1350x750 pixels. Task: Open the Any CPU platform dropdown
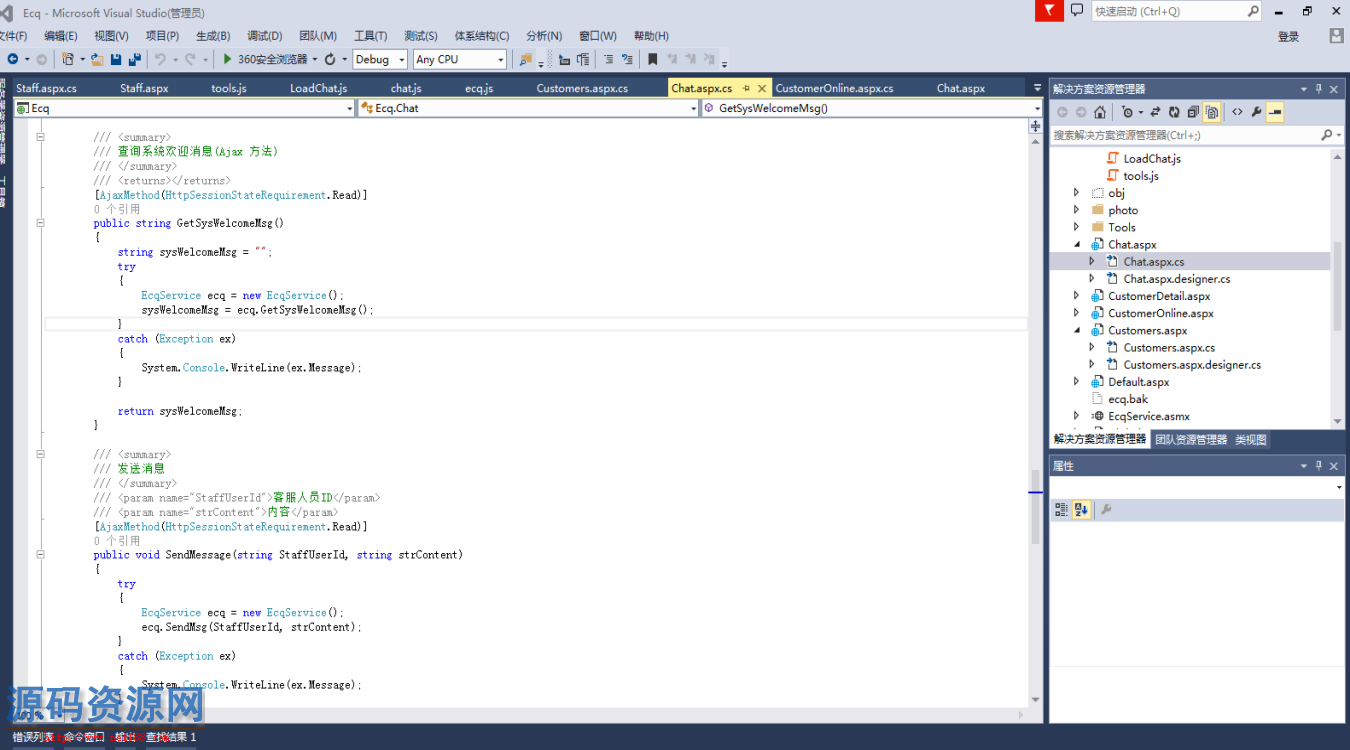[x=460, y=60]
